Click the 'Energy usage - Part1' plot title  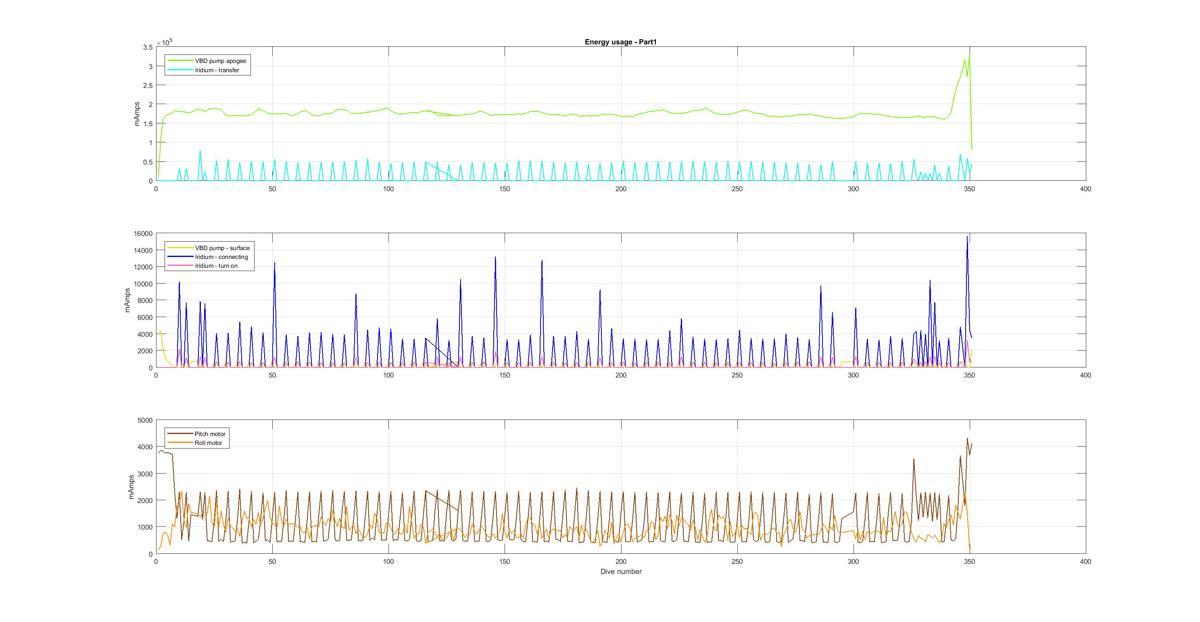tap(620, 42)
